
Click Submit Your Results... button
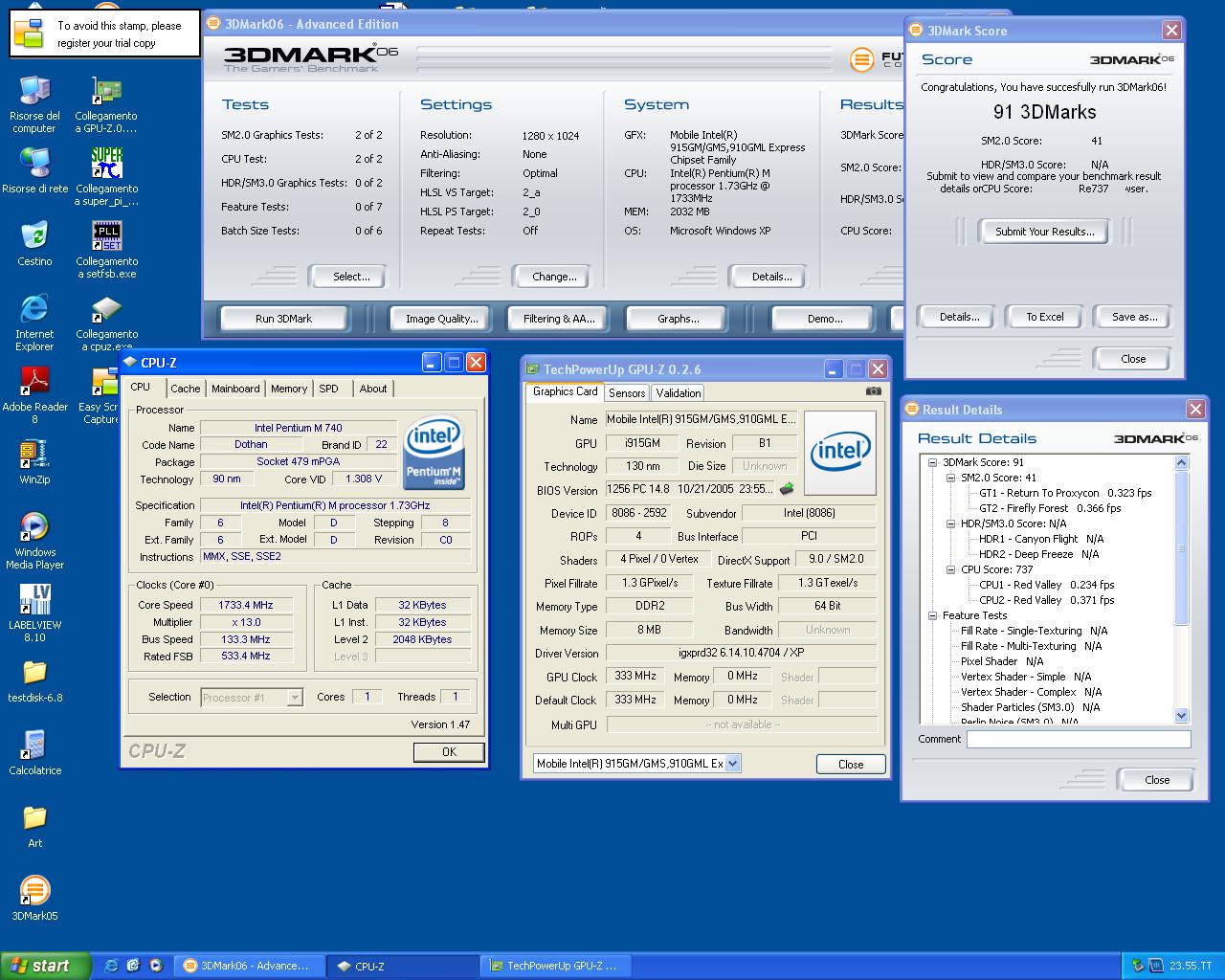[1044, 232]
